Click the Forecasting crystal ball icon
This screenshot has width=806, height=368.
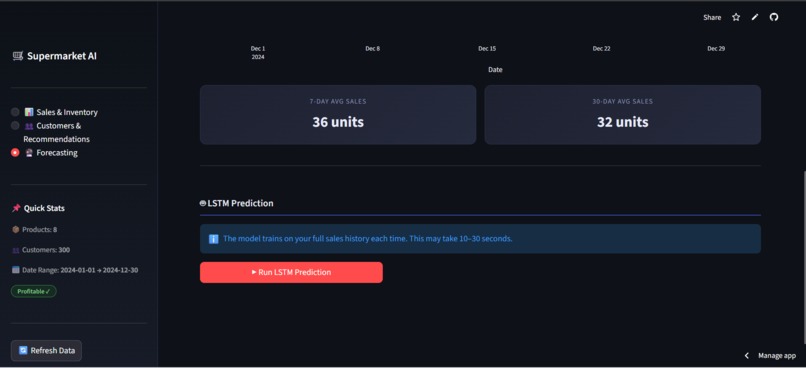coord(29,153)
